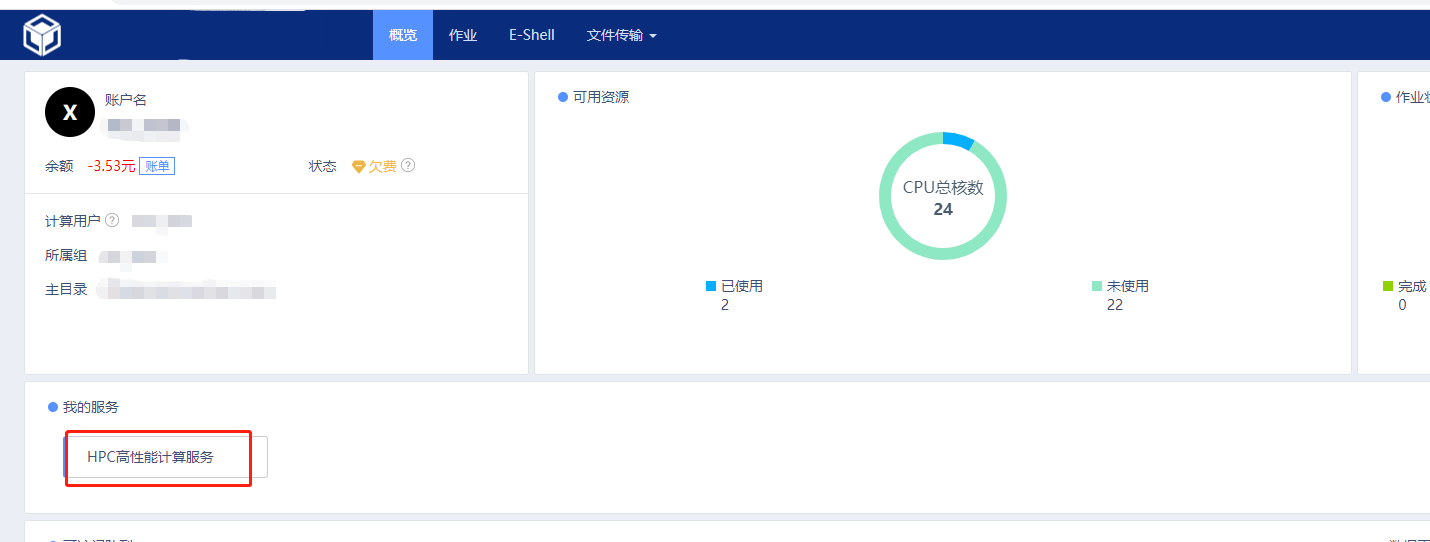Click the blue dot beside 作业 panel title
The image size is (1430, 542).
point(1386,98)
